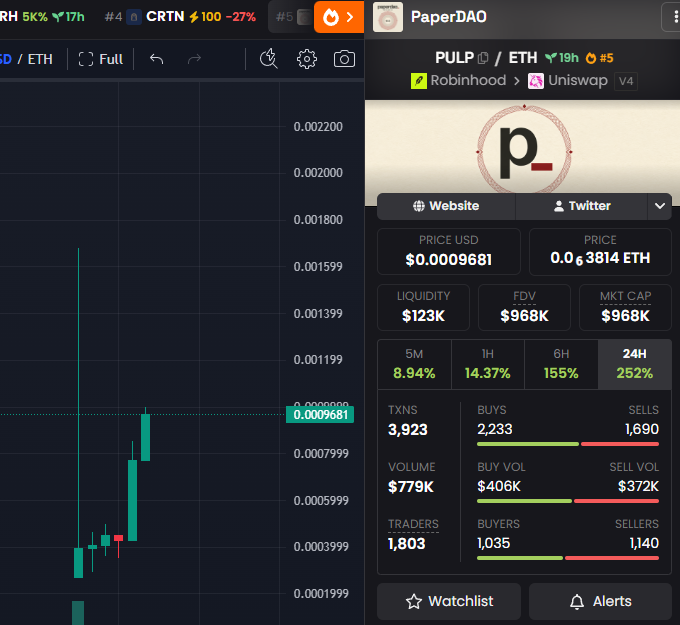Select the 6H timeframe tab
This screenshot has width=680, height=625.
pyautogui.click(x=561, y=364)
